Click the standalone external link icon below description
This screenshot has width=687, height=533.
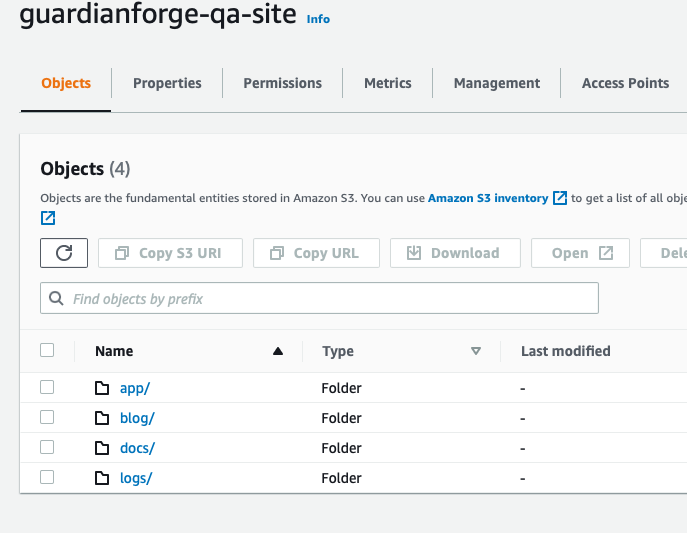(48, 218)
